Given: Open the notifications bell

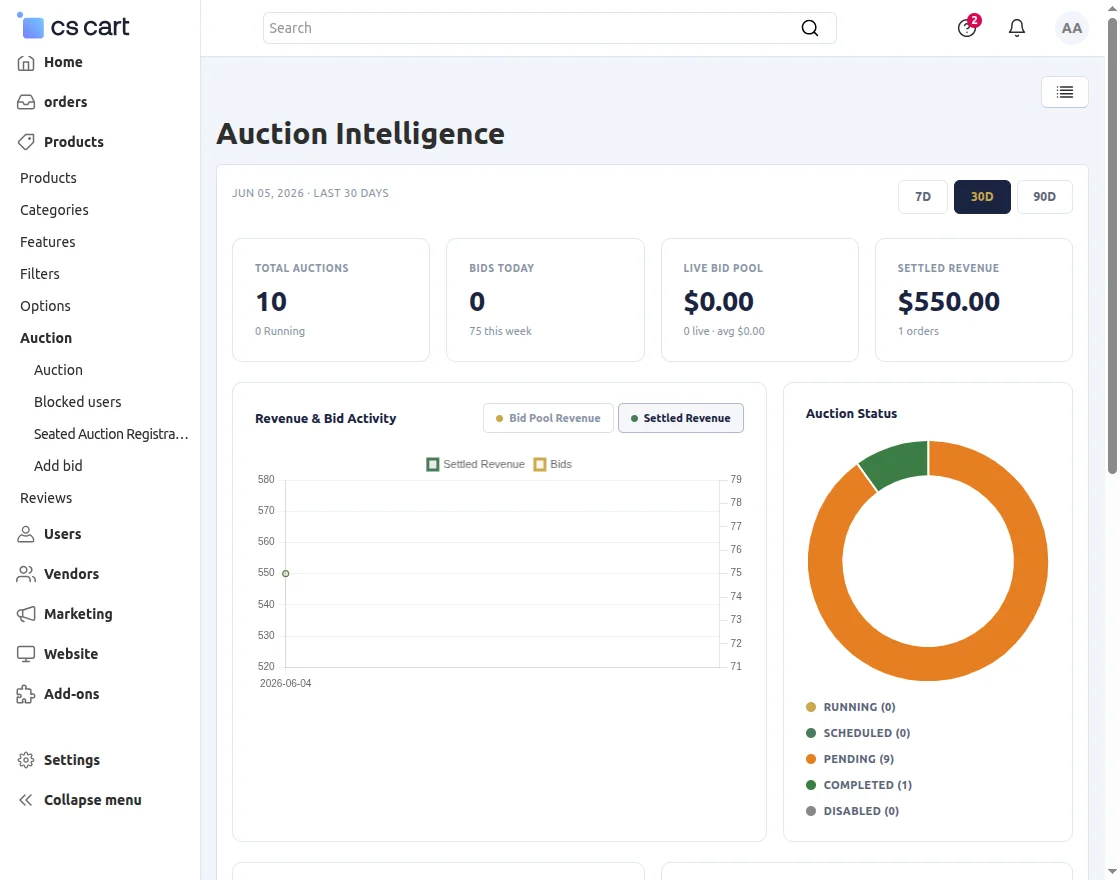Looking at the screenshot, I should click(x=1016, y=28).
